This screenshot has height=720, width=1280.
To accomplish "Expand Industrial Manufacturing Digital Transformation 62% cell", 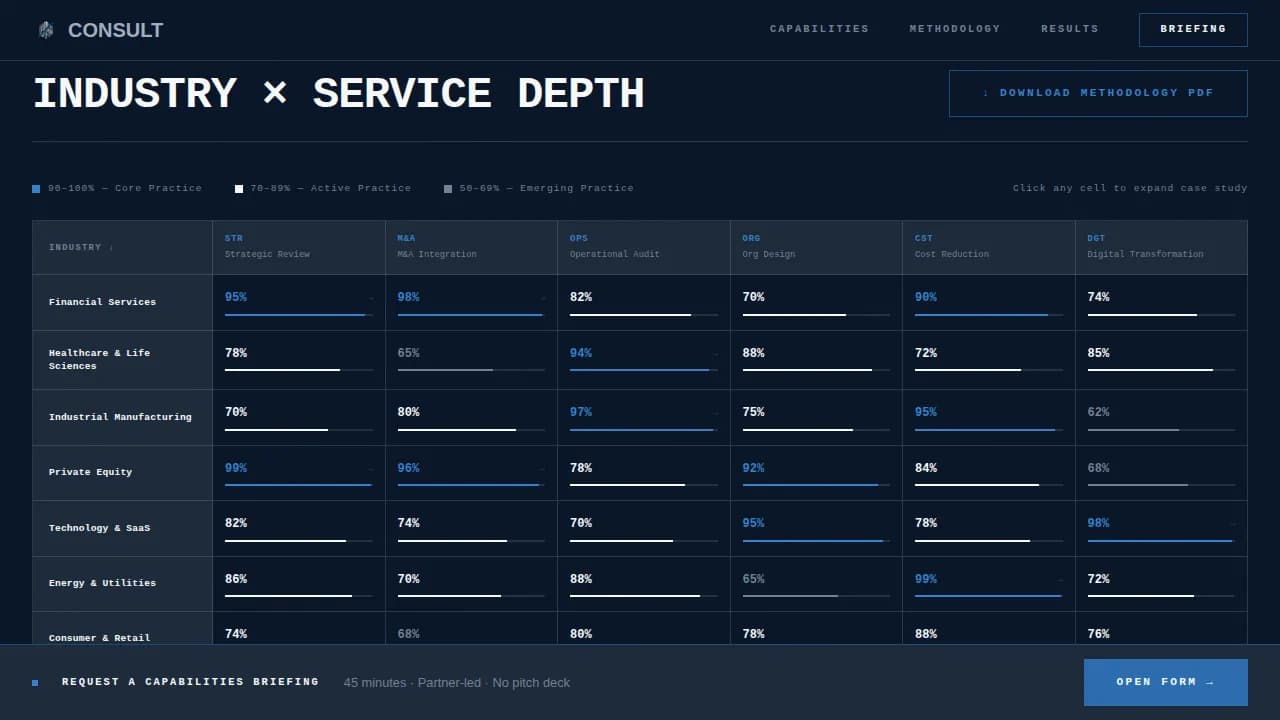I will pyautogui.click(x=1161, y=417).
